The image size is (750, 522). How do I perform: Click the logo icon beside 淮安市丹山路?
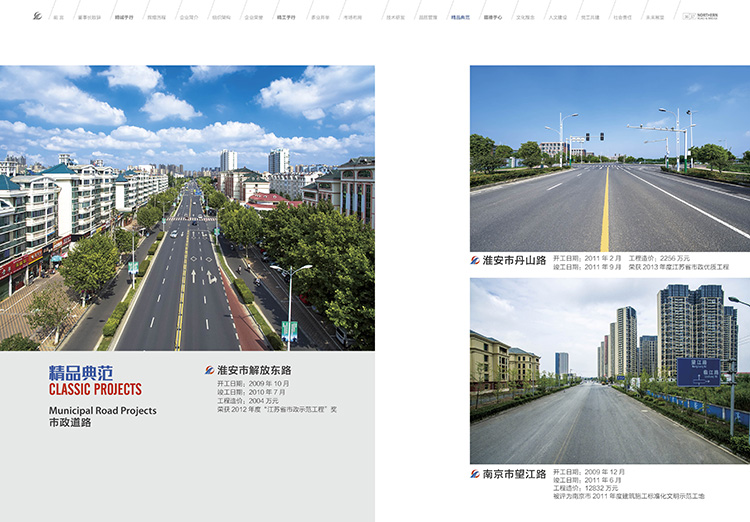(x=475, y=260)
